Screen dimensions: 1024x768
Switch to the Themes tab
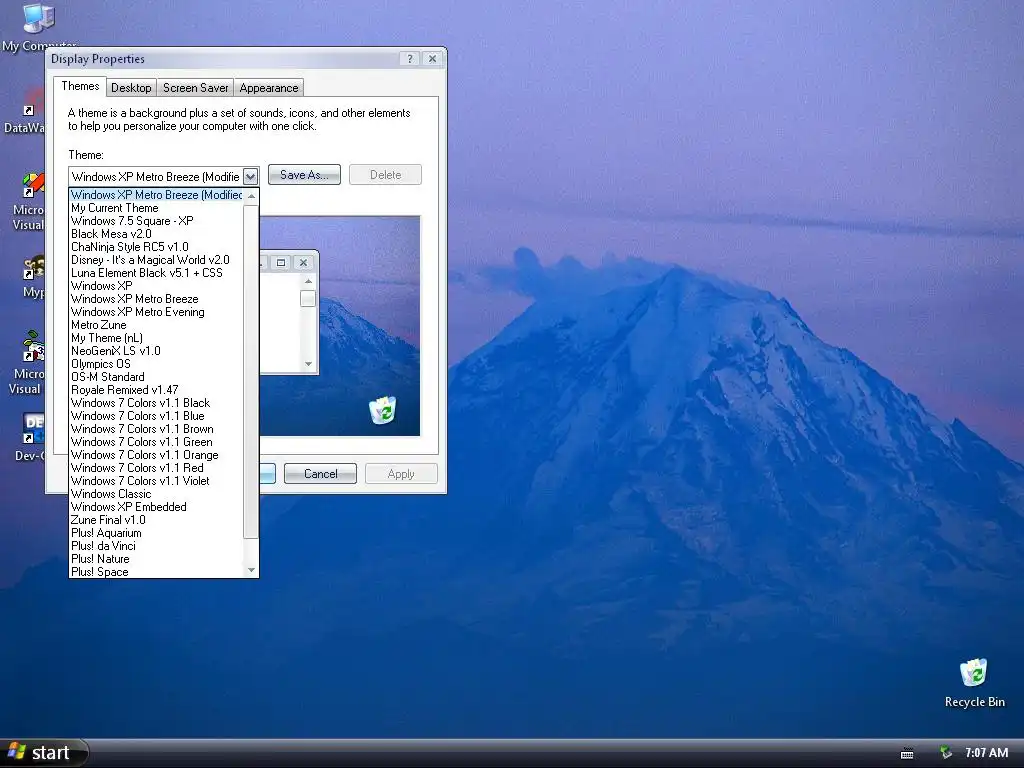(80, 86)
